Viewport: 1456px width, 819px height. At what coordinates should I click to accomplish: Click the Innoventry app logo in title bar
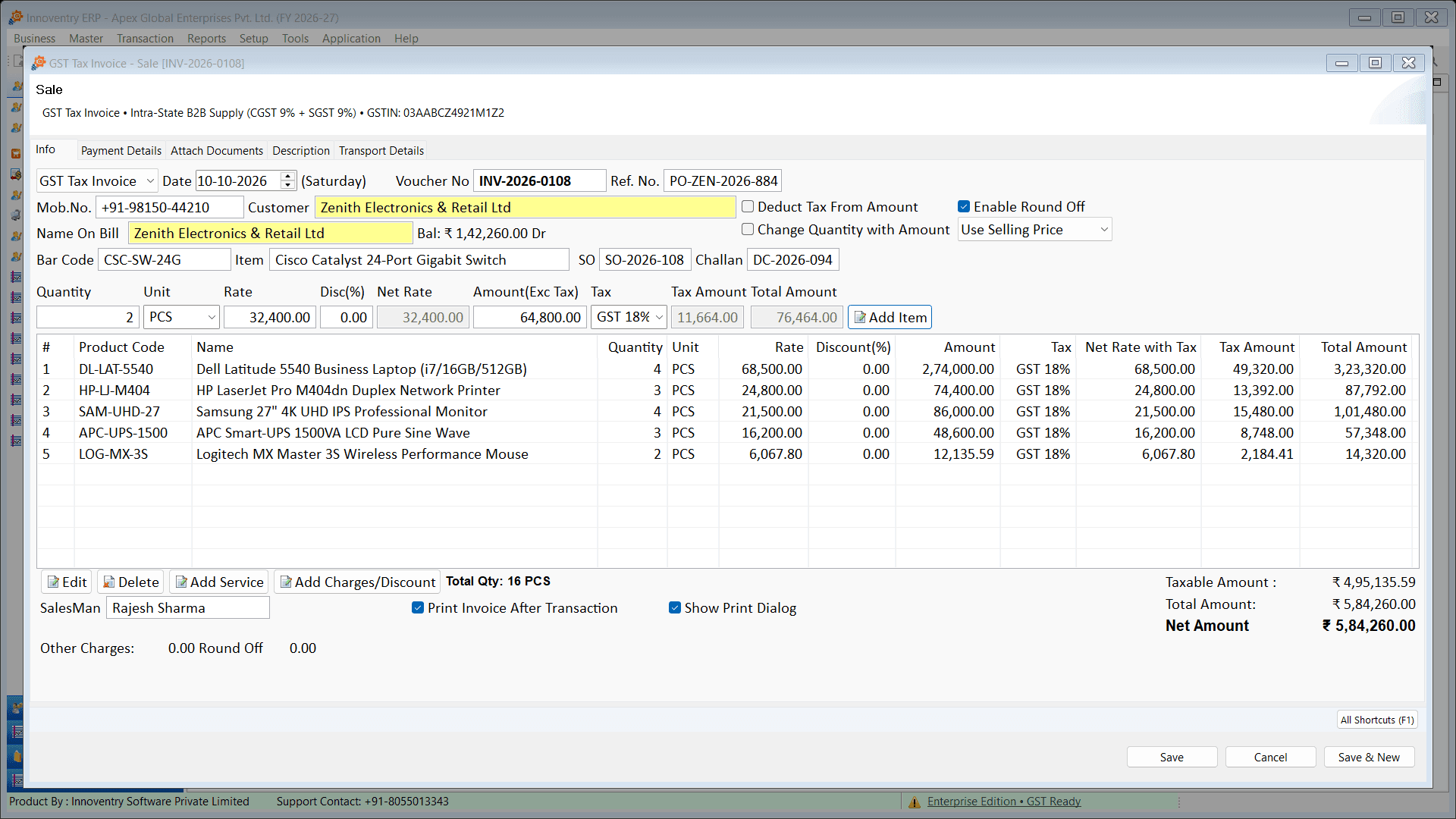[15, 17]
